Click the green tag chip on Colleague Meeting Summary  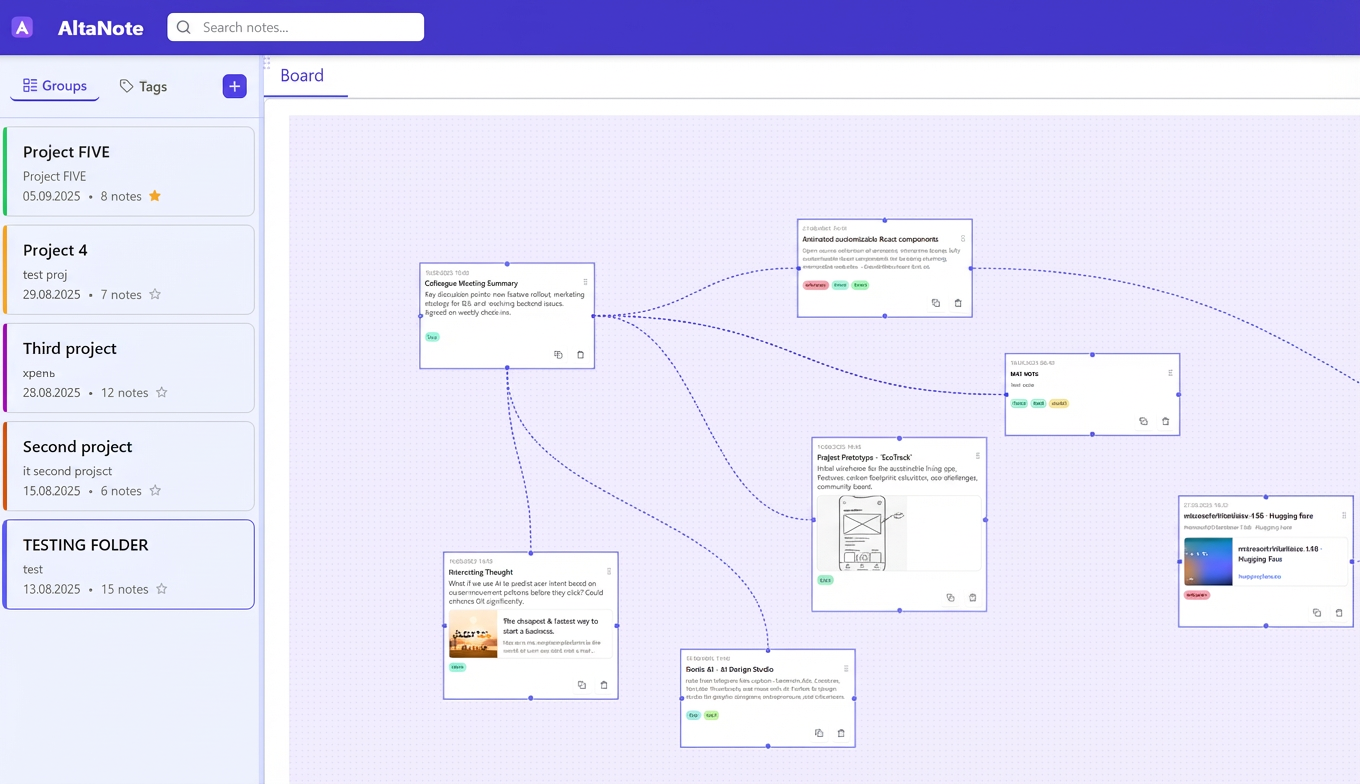click(432, 337)
